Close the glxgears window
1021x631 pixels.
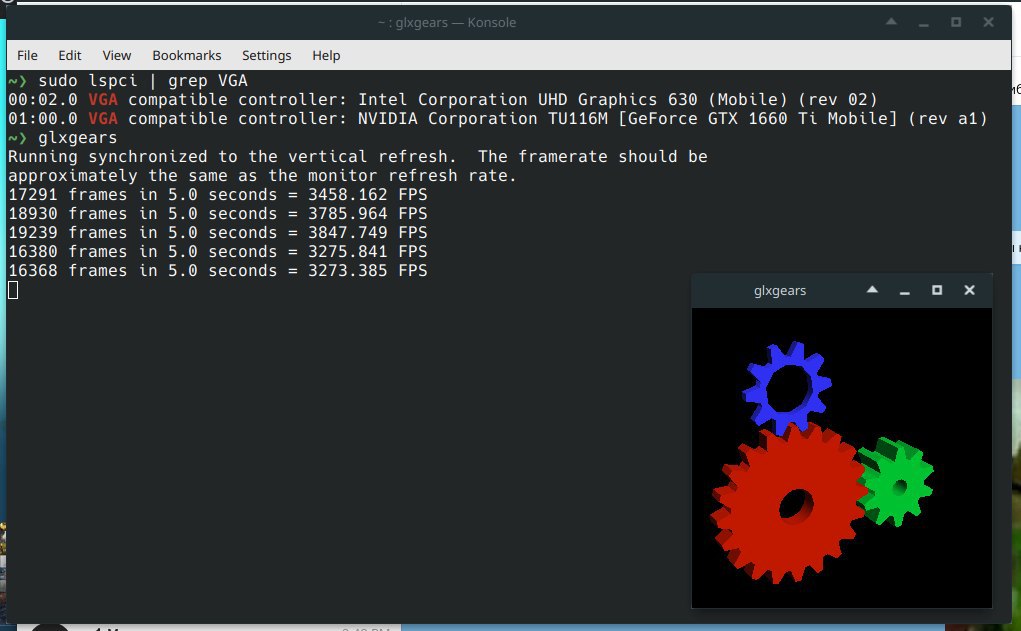970,290
